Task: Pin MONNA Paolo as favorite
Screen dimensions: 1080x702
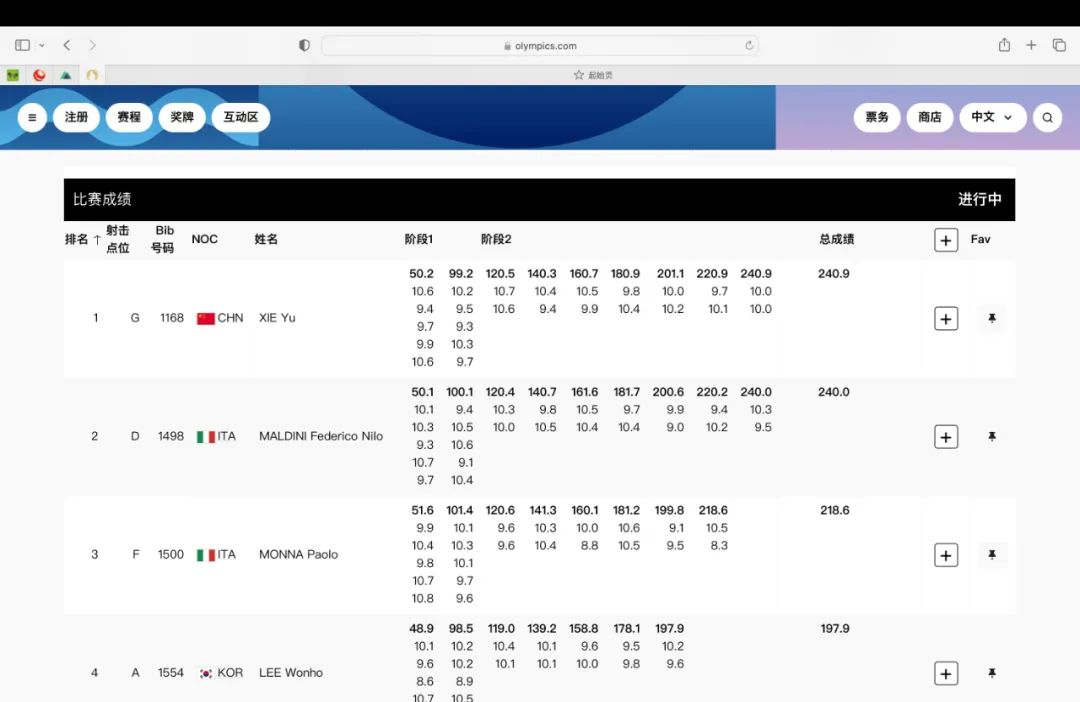Action: [992, 555]
